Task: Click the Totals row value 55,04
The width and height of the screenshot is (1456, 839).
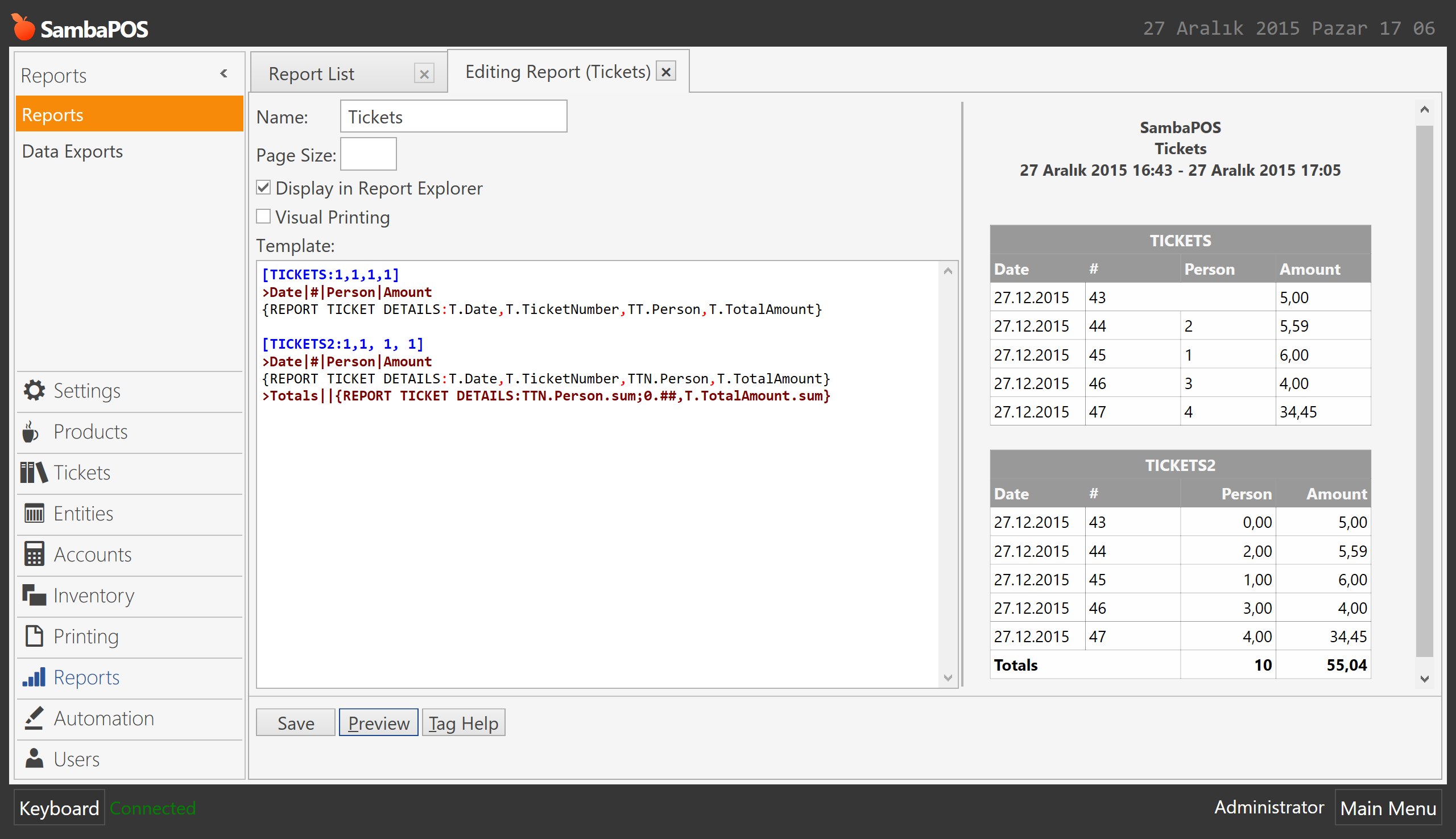Action: click(x=1347, y=664)
